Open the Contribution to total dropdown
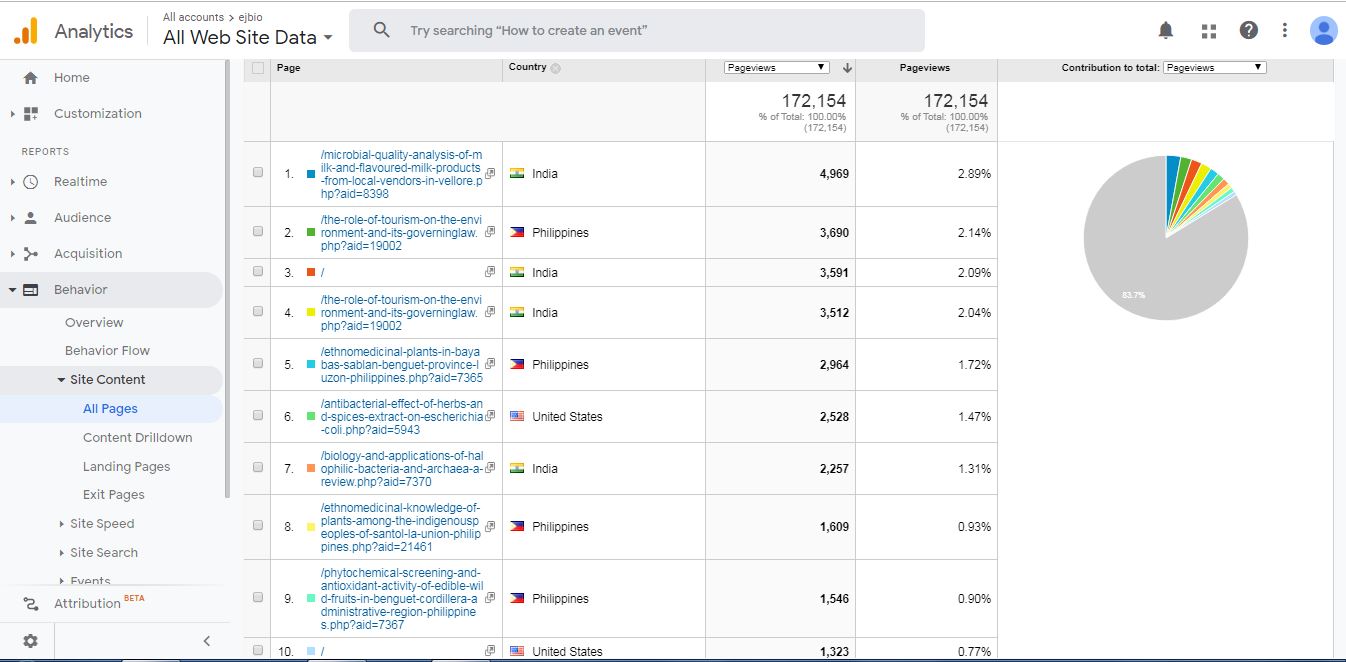 tap(1214, 68)
